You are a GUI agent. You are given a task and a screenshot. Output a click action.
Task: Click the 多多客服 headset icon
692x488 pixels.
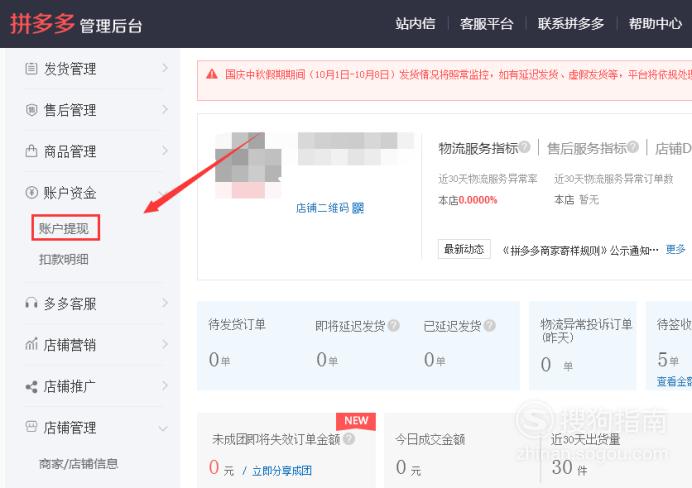pyautogui.click(x=31, y=303)
